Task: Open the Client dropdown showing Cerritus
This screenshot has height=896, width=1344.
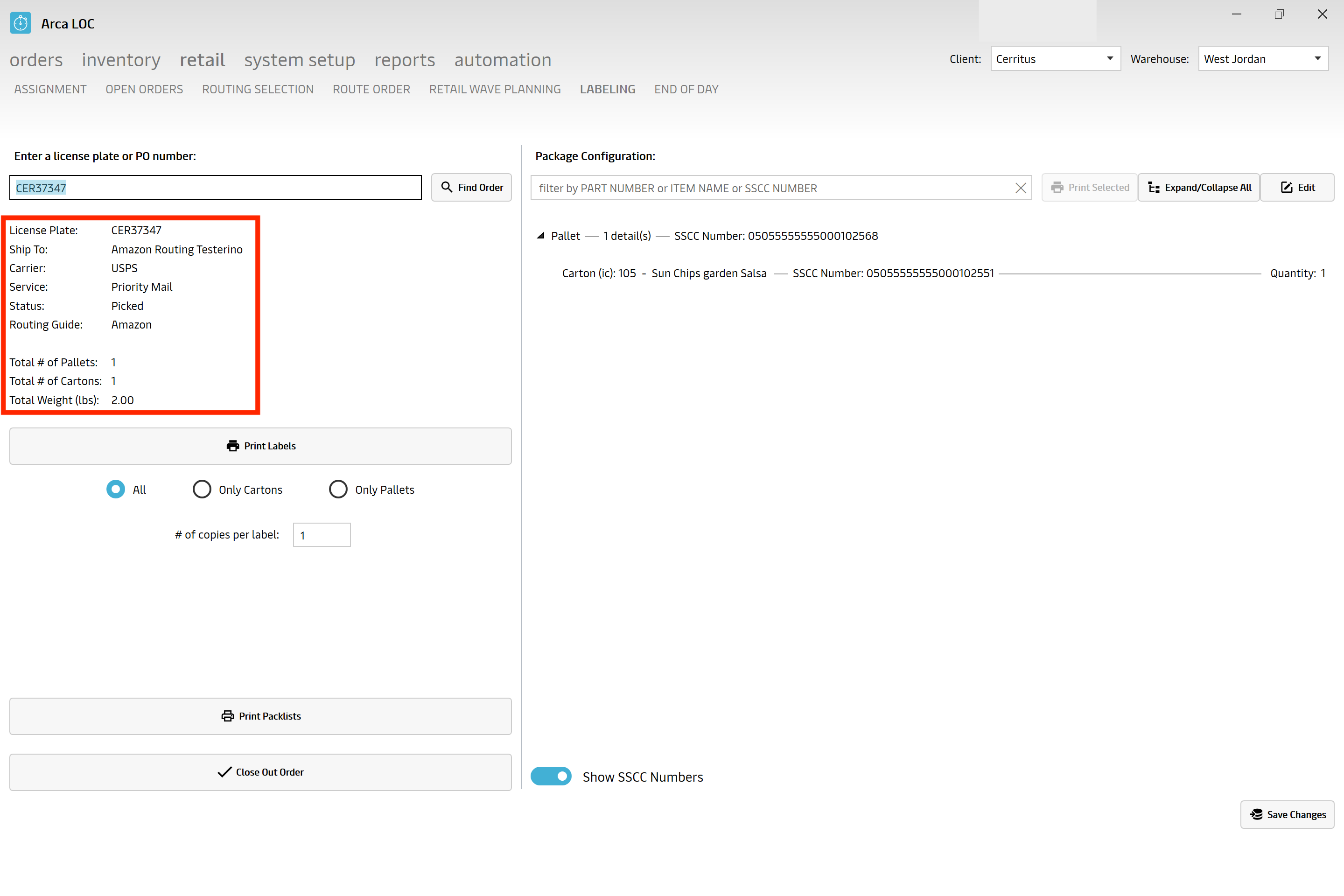Action: click(1056, 59)
